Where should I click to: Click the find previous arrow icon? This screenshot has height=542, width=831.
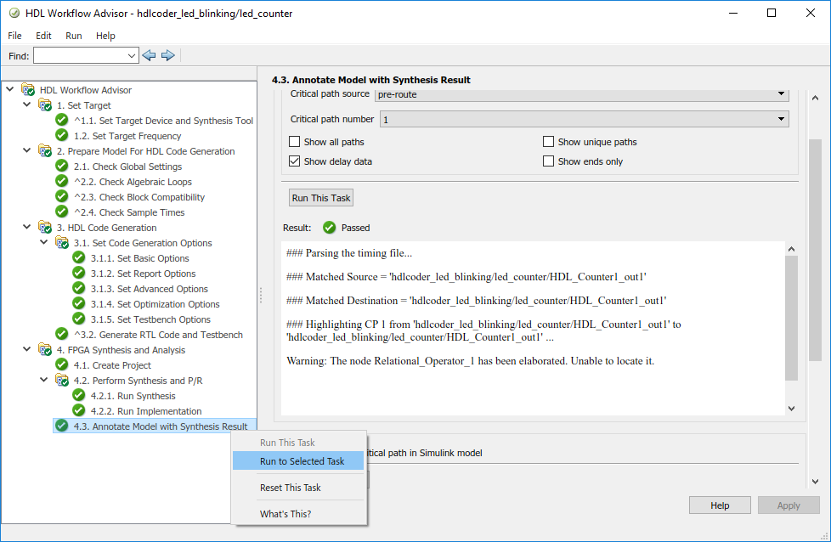coord(149,56)
